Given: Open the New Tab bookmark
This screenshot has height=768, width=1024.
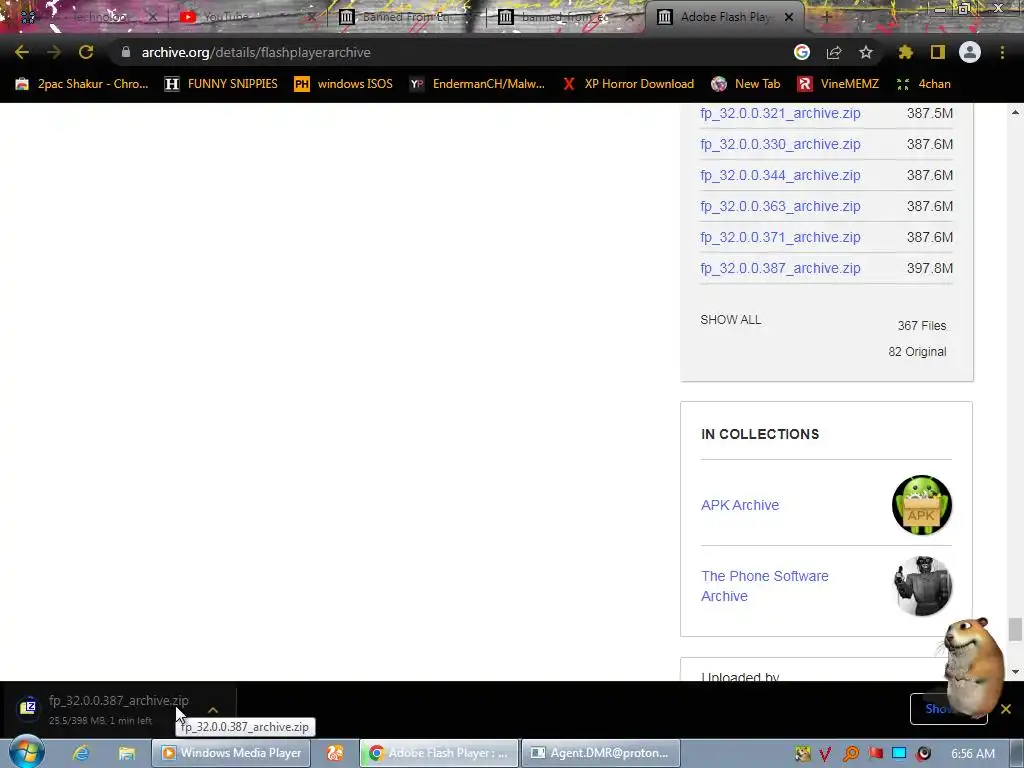Looking at the screenshot, I should 746,84.
